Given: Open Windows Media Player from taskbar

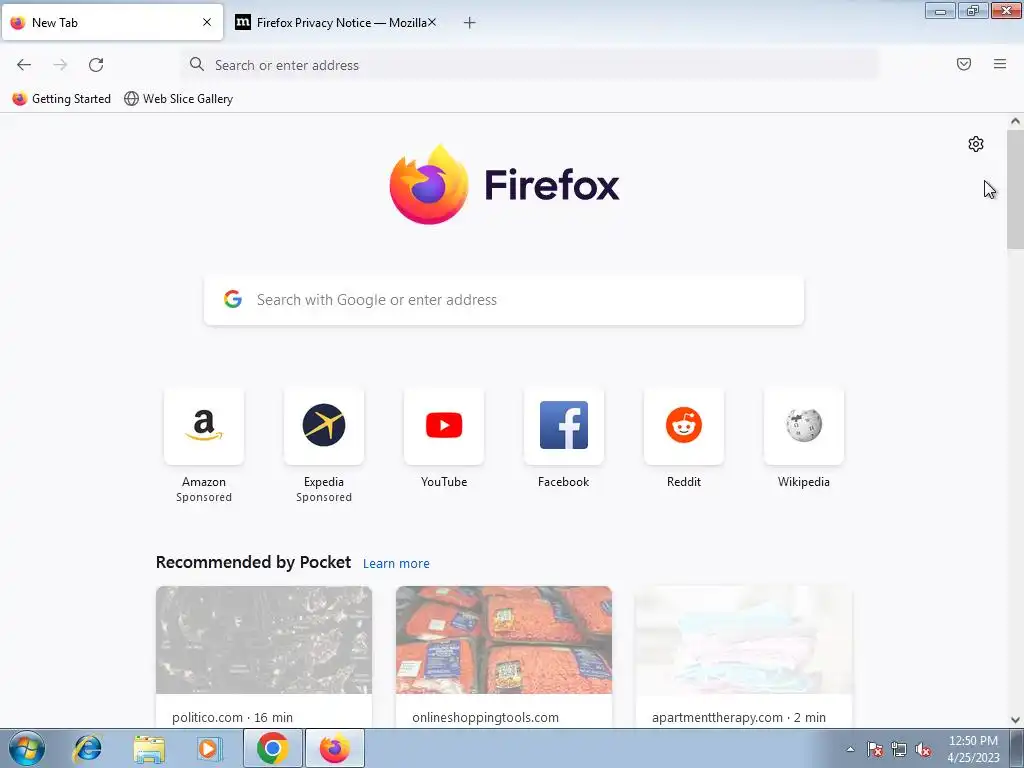Looking at the screenshot, I should click(x=209, y=748).
